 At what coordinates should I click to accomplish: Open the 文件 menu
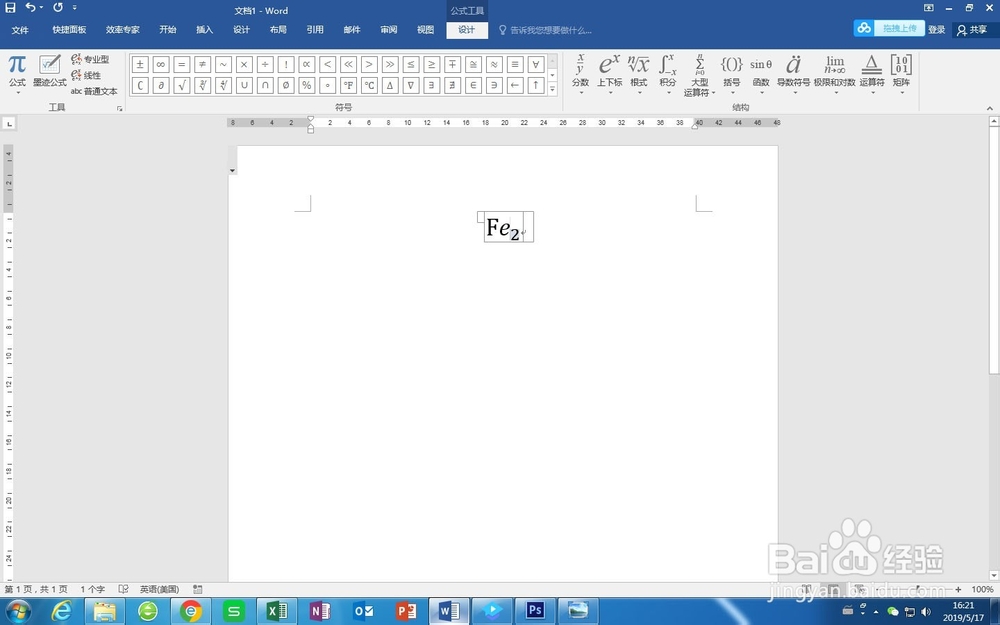20,30
